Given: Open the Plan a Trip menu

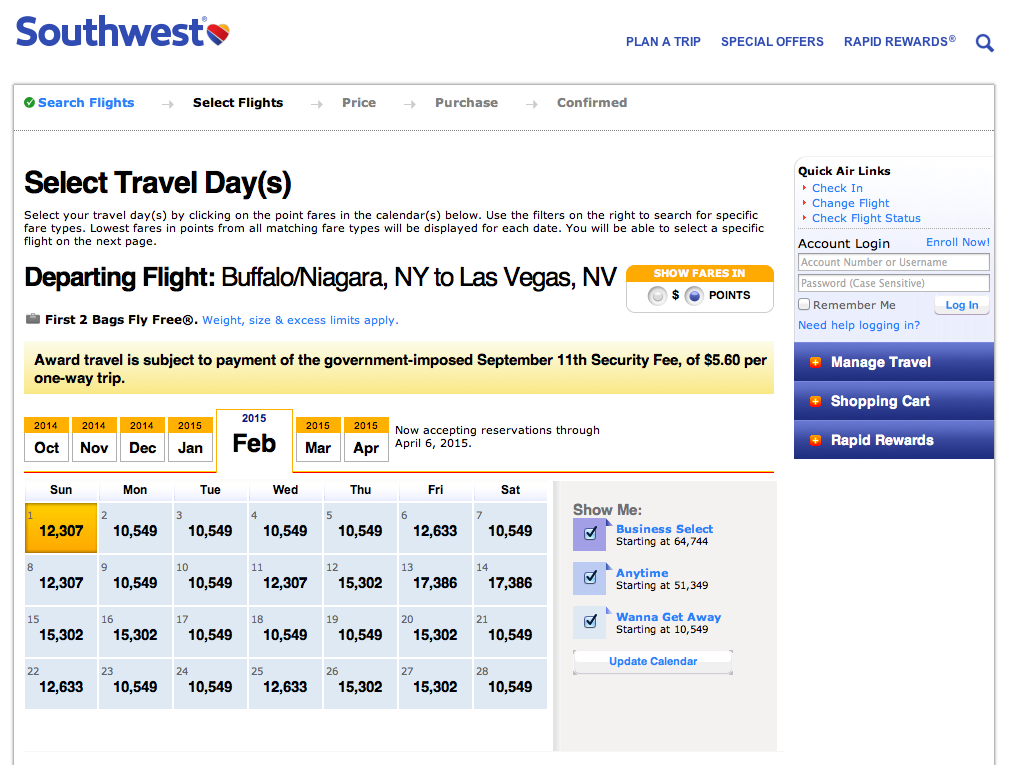Looking at the screenshot, I should [x=663, y=42].
